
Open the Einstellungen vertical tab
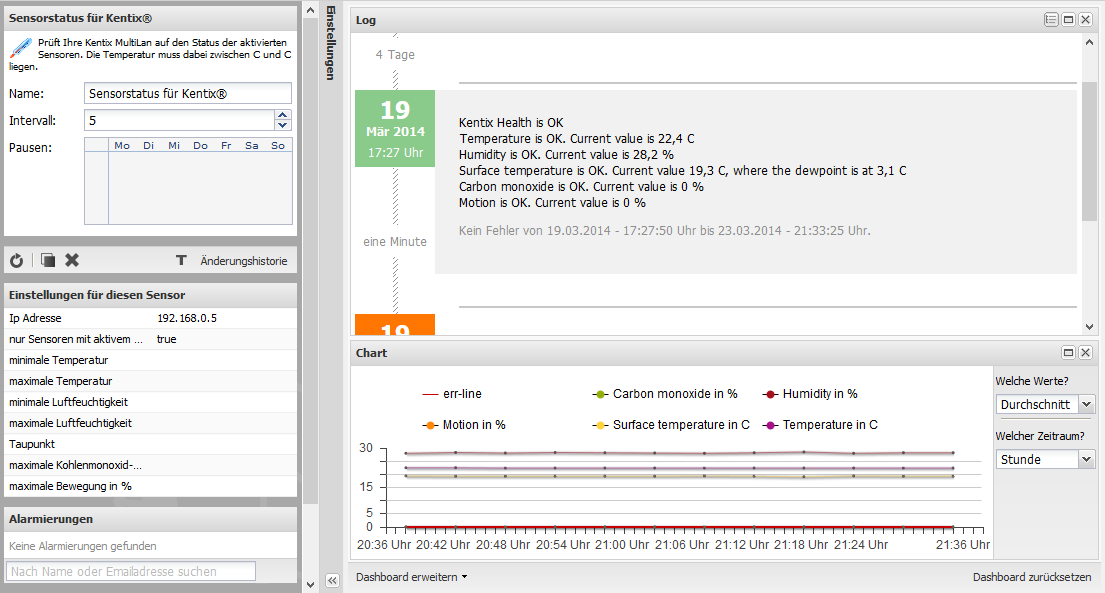pyautogui.click(x=331, y=42)
